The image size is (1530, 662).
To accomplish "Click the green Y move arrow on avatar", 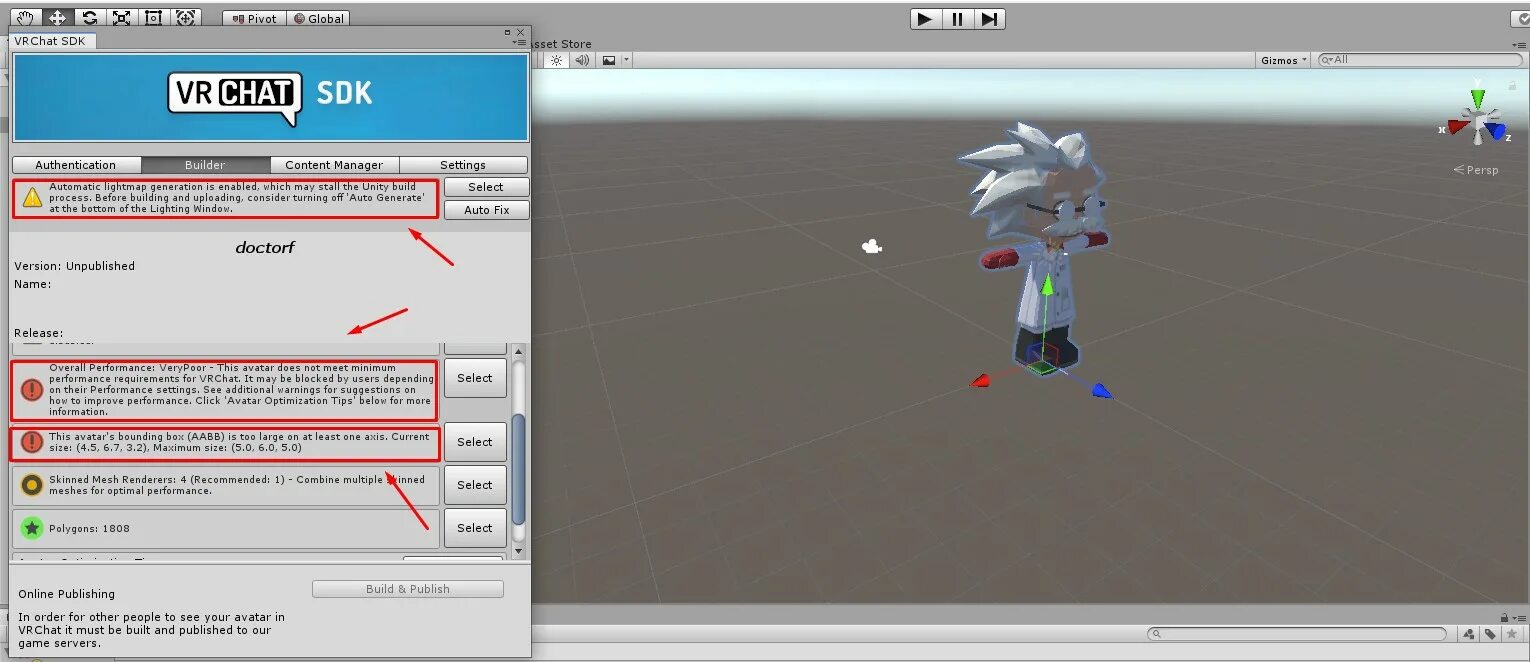I will [1046, 287].
